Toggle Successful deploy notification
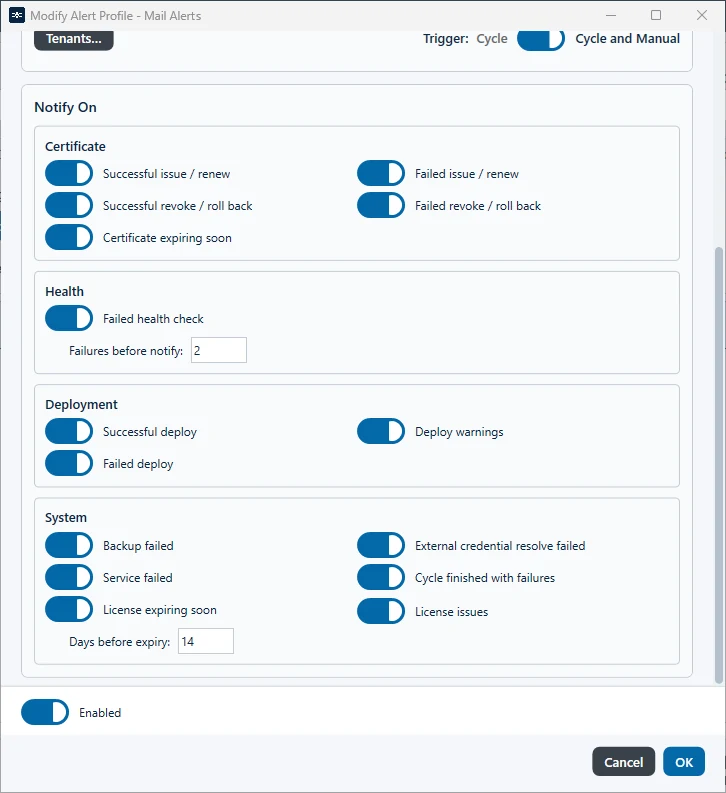Image resolution: width=726 pixels, height=793 pixels. click(69, 431)
